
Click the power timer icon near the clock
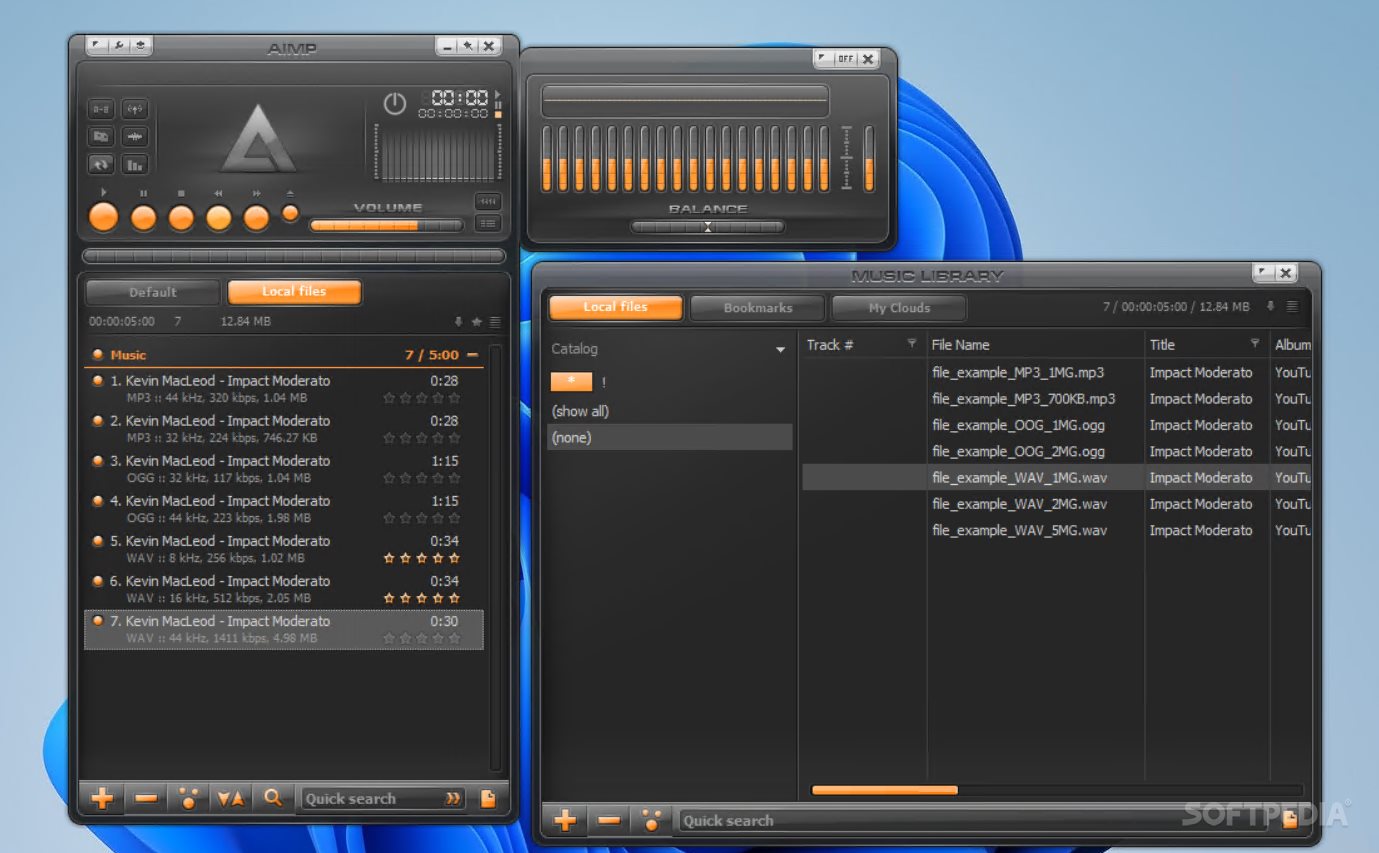[x=395, y=103]
